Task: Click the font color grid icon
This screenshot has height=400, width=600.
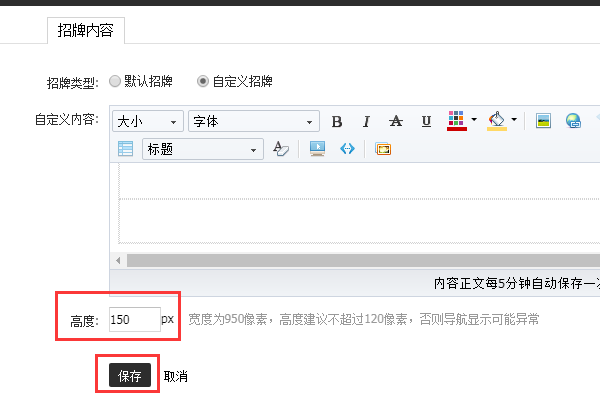Action: click(x=457, y=121)
